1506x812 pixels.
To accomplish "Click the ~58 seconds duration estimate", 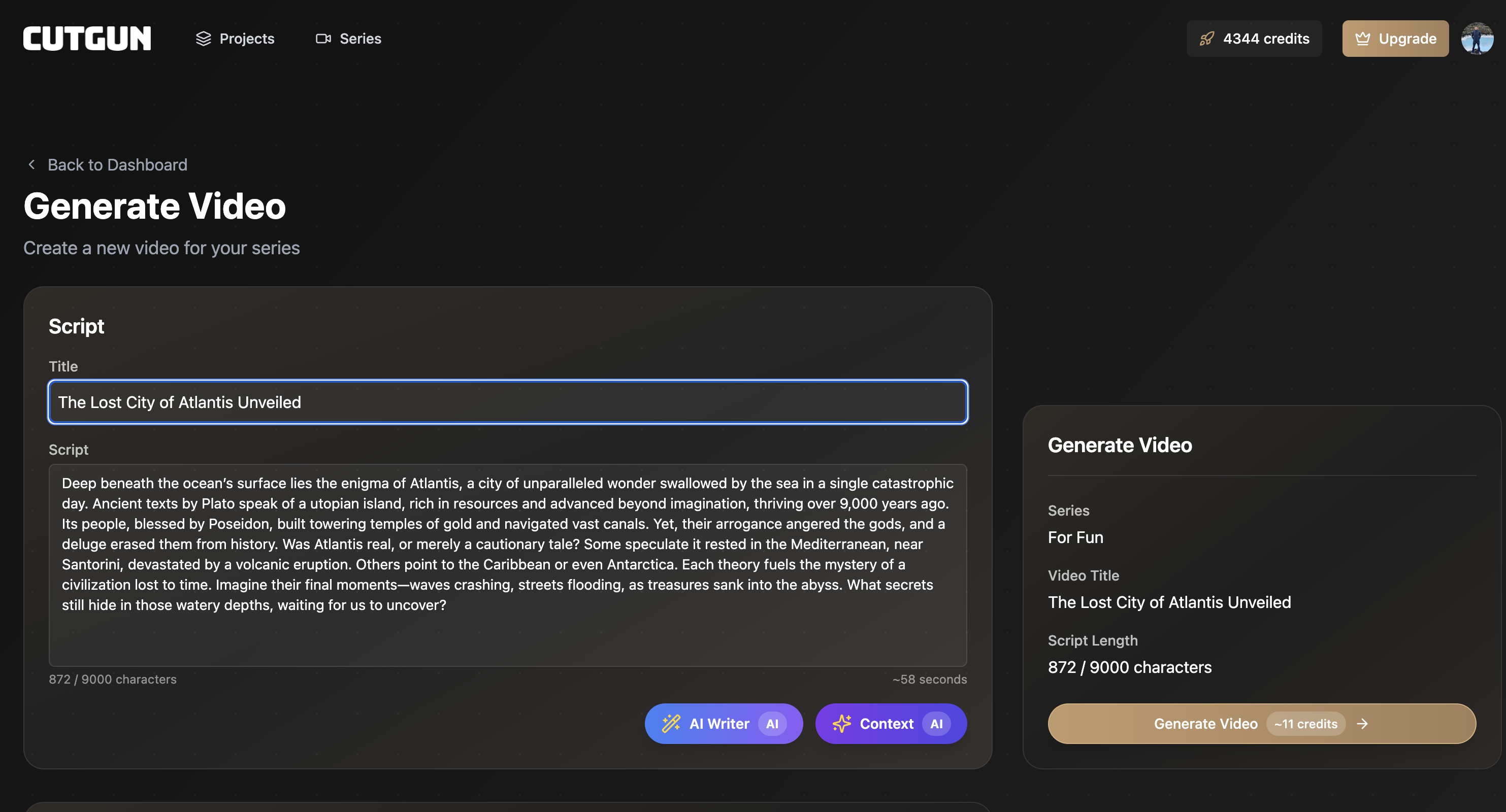I will (x=930, y=680).
